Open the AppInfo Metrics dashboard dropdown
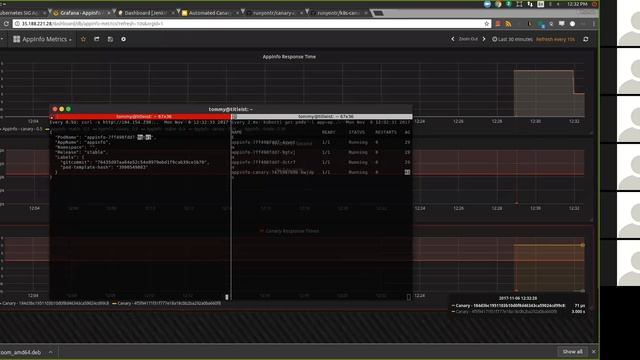 [42, 39]
